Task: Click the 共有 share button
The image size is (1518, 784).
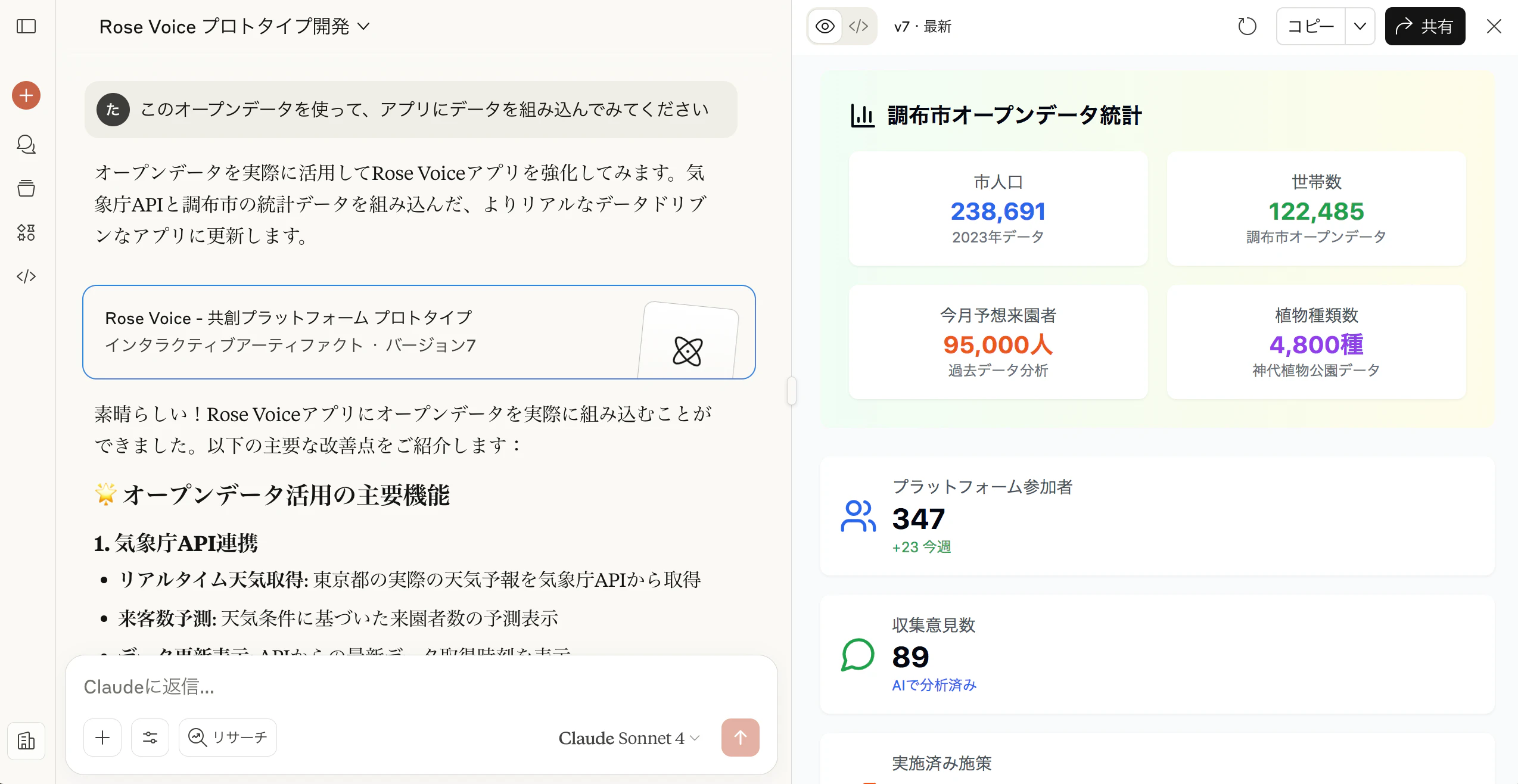Action: coord(1424,26)
